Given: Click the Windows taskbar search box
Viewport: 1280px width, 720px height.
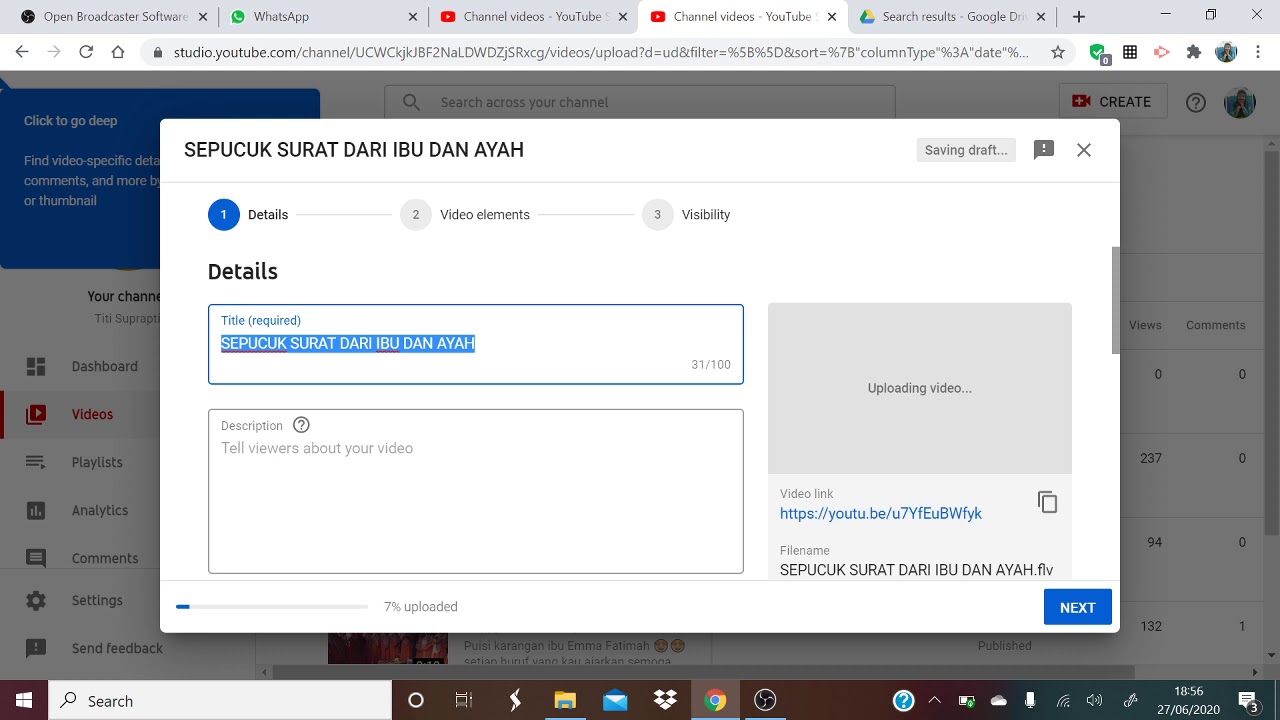Looking at the screenshot, I should [220, 700].
